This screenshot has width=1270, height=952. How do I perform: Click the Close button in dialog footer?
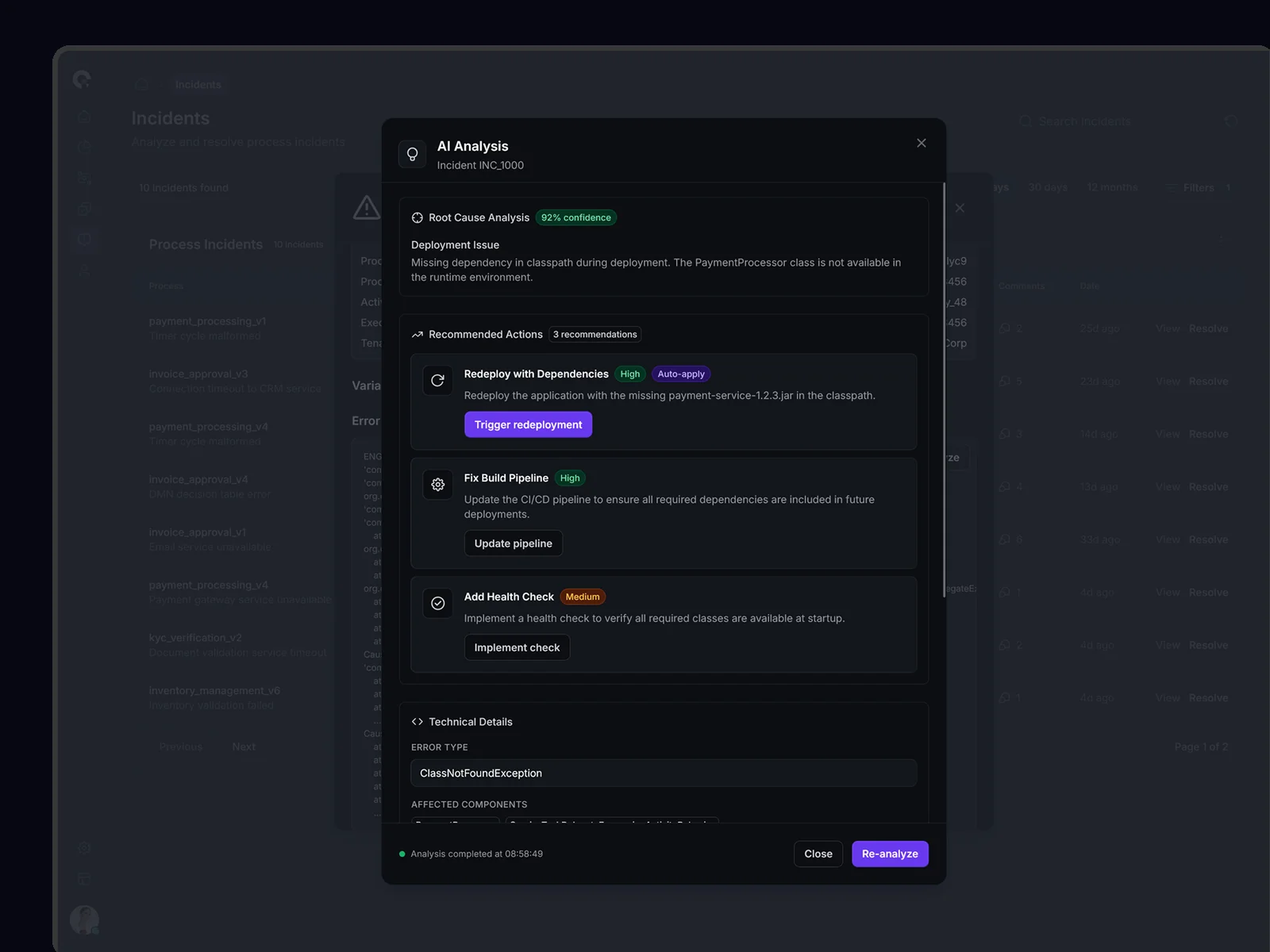click(x=818, y=854)
